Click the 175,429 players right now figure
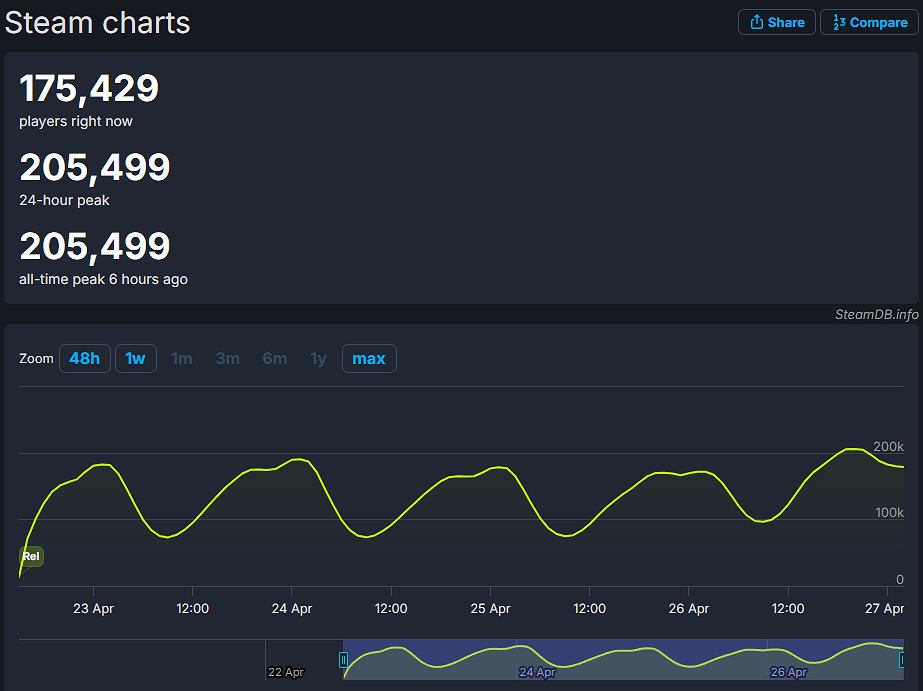Screen dimensions: 923x691 click(89, 89)
